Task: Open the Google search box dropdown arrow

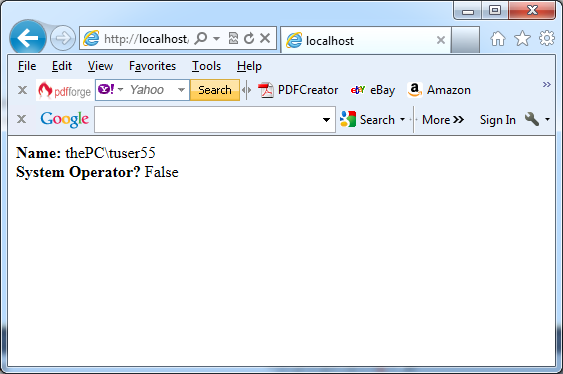Action: 326,120
